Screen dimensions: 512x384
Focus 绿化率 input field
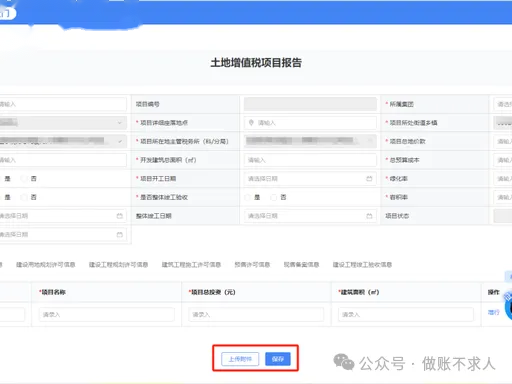point(503,179)
